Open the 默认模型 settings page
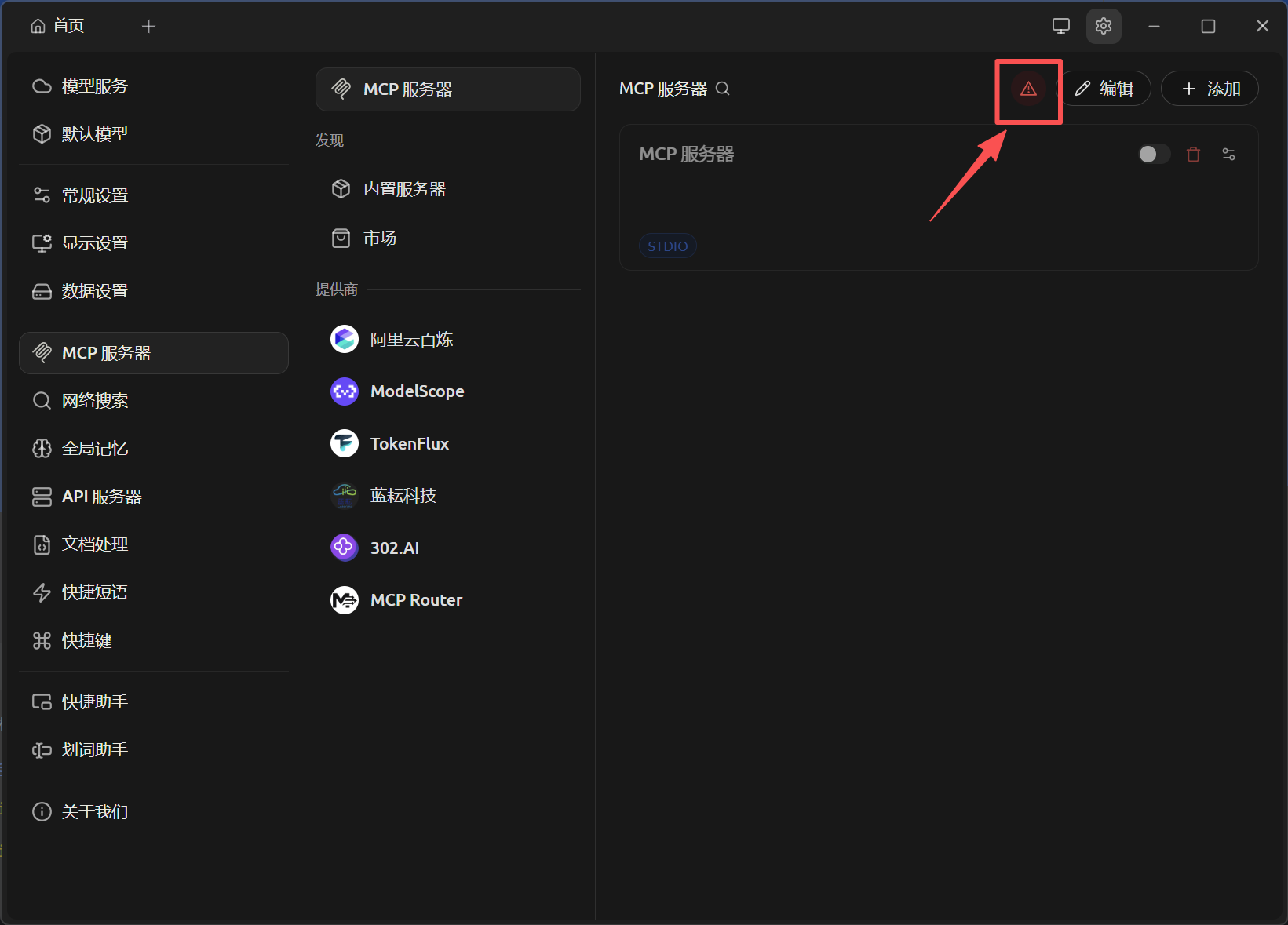The width and height of the screenshot is (1288, 925). pos(154,134)
